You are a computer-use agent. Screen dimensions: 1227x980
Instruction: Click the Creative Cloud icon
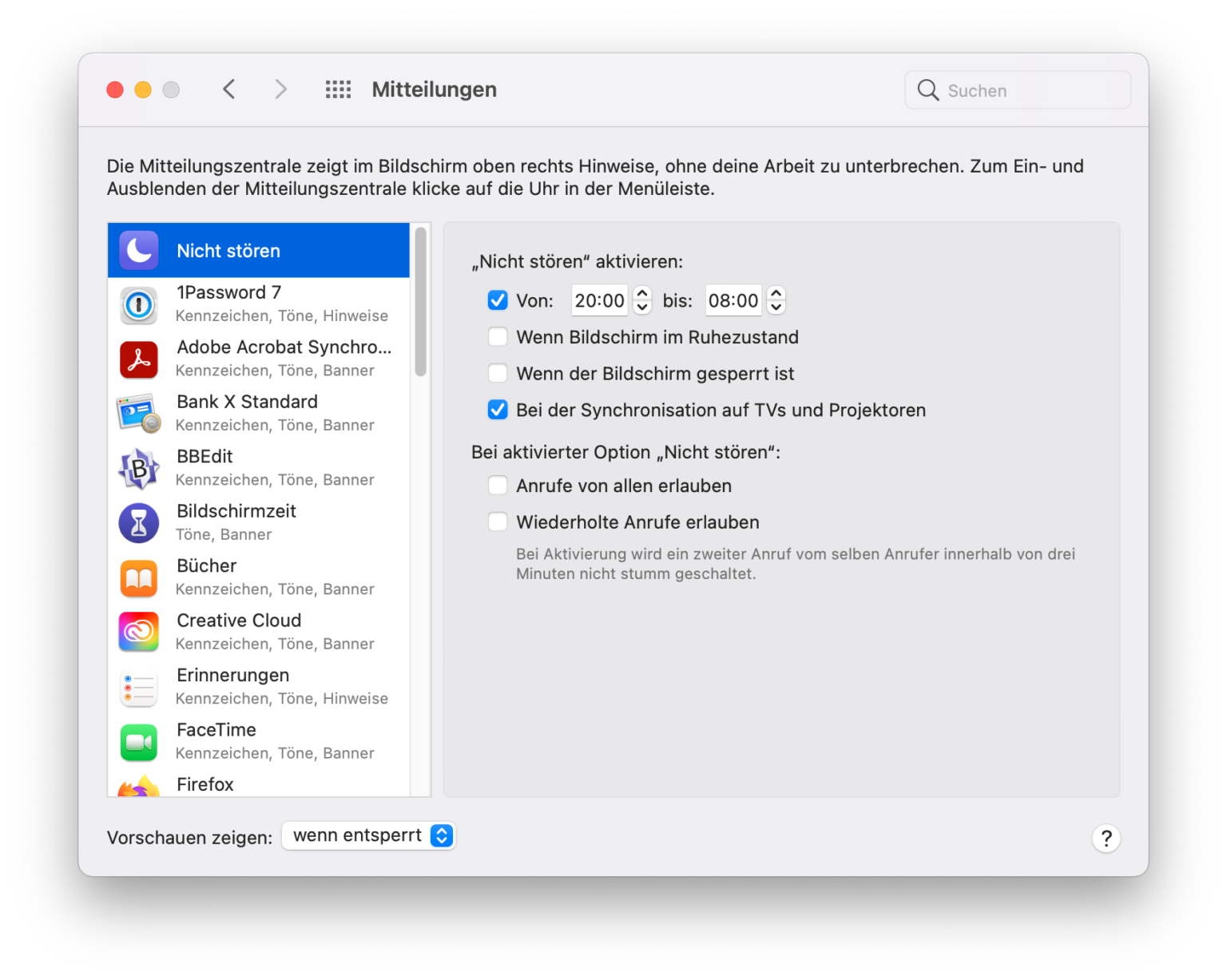tap(138, 632)
